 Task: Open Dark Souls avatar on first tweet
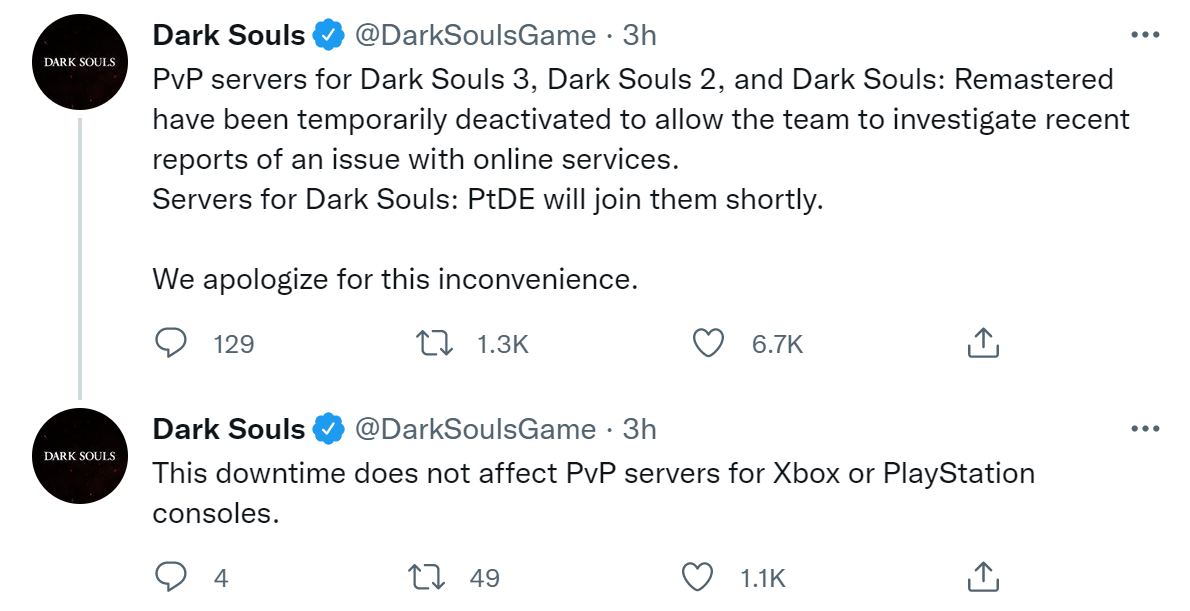(x=80, y=62)
